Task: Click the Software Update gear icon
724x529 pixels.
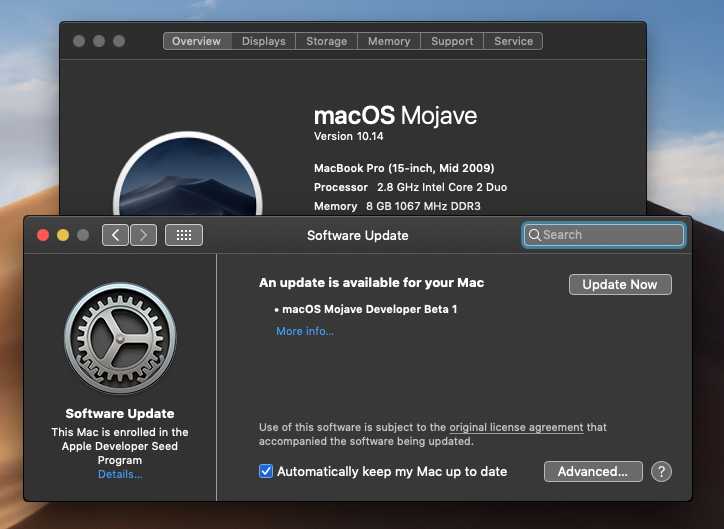Action: coord(120,338)
